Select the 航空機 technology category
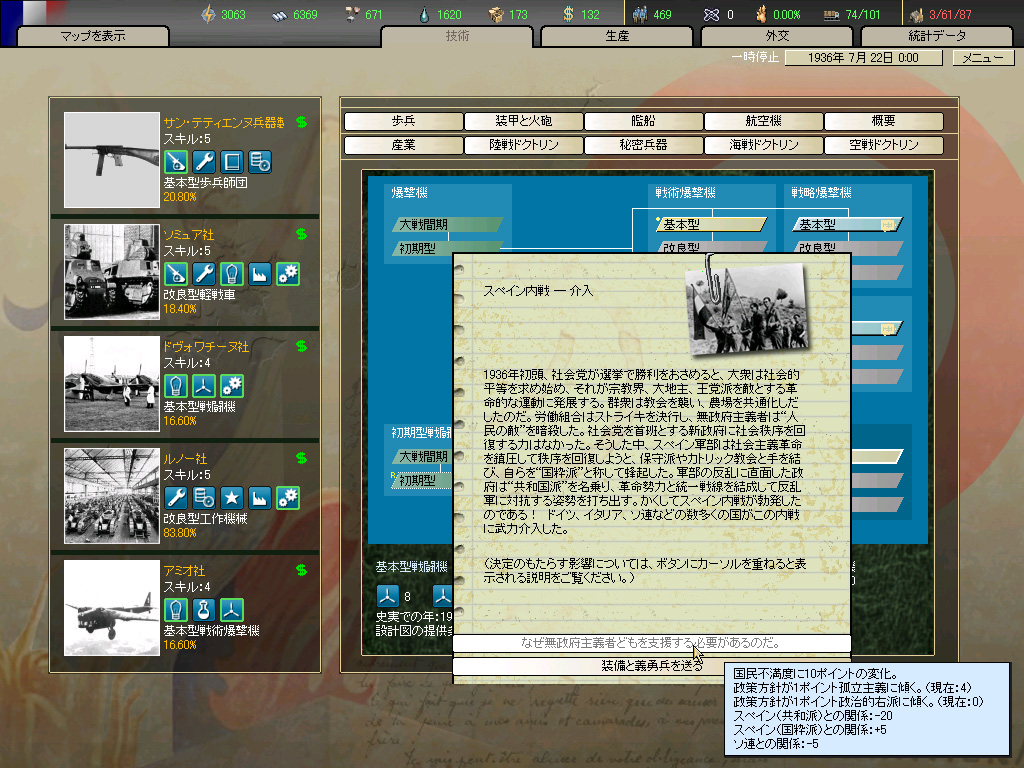This screenshot has width=1024, height=768. point(763,121)
